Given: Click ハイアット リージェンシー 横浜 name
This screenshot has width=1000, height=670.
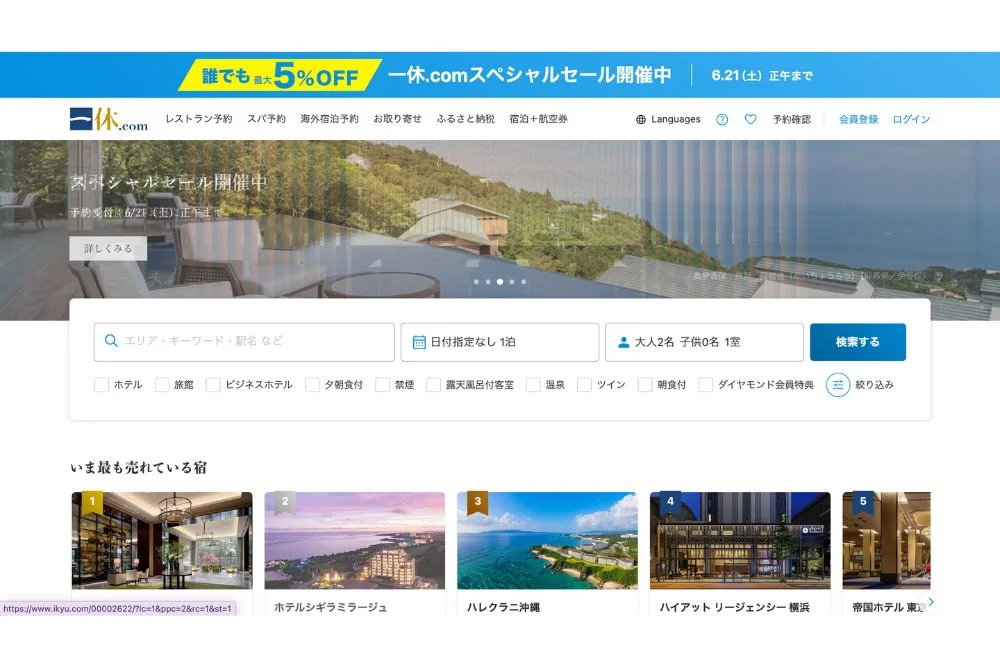Looking at the screenshot, I should (x=735, y=608).
